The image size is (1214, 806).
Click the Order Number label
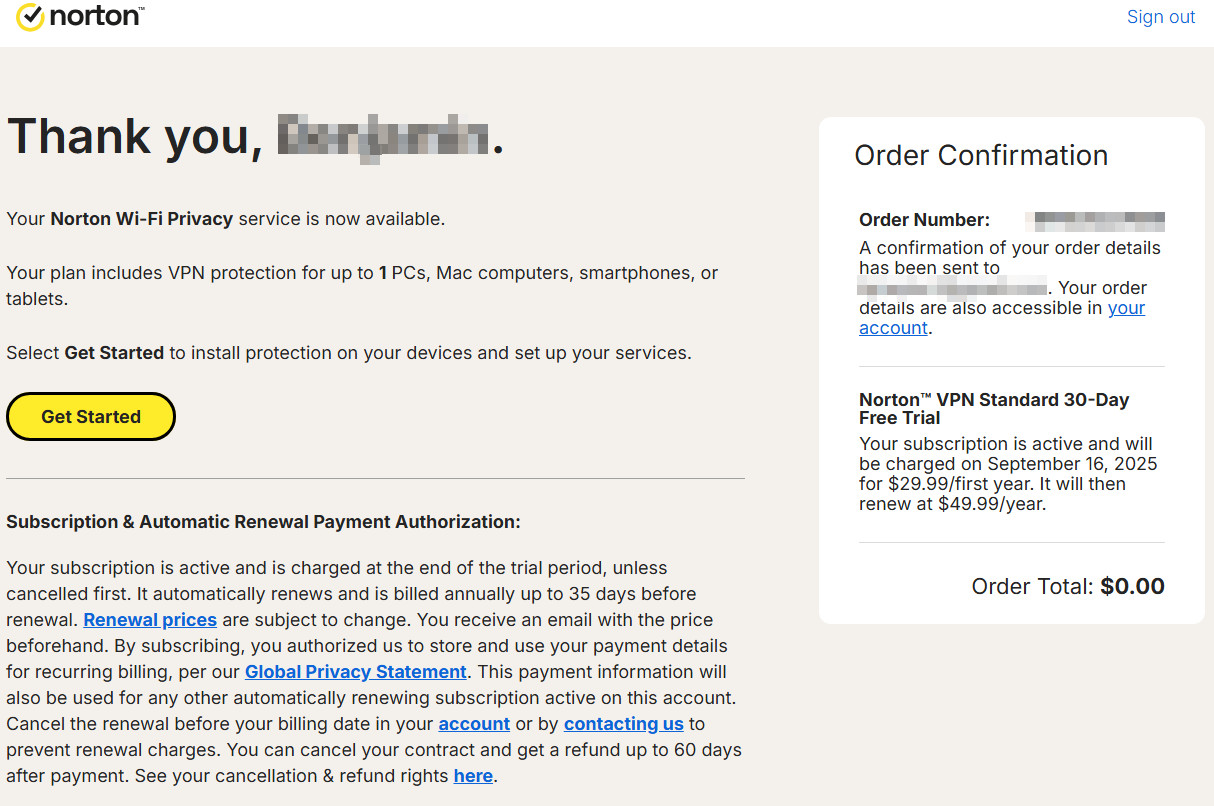click(924, 220)
